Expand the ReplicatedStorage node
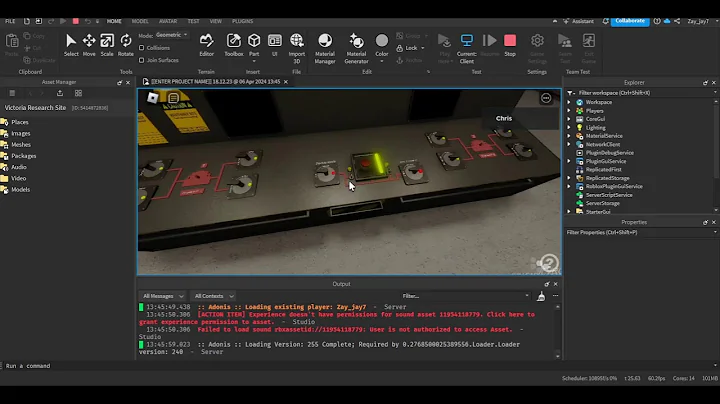The height and width of the screenshot is (404, 720). click(x=569, y=178)
